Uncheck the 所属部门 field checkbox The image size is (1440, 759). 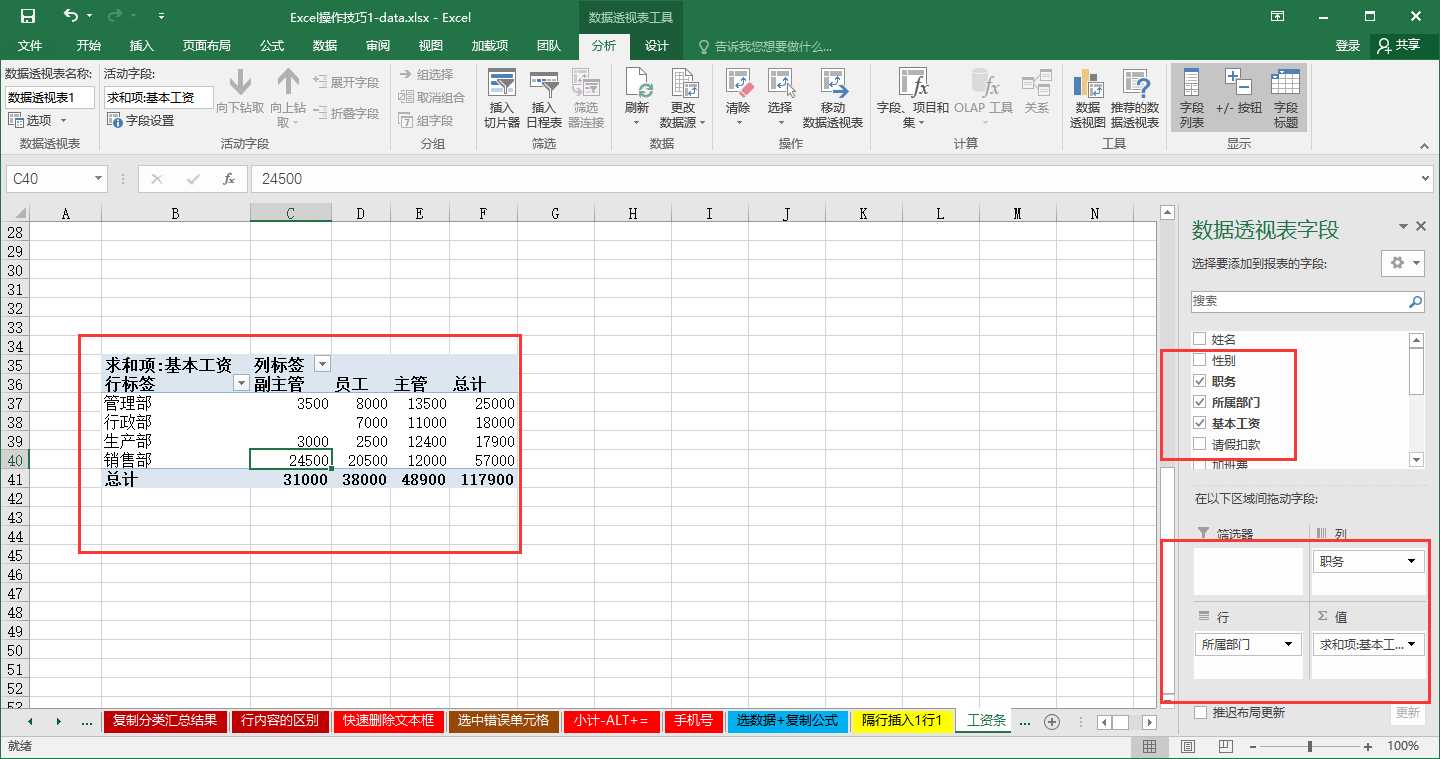tap(1200, 402)
